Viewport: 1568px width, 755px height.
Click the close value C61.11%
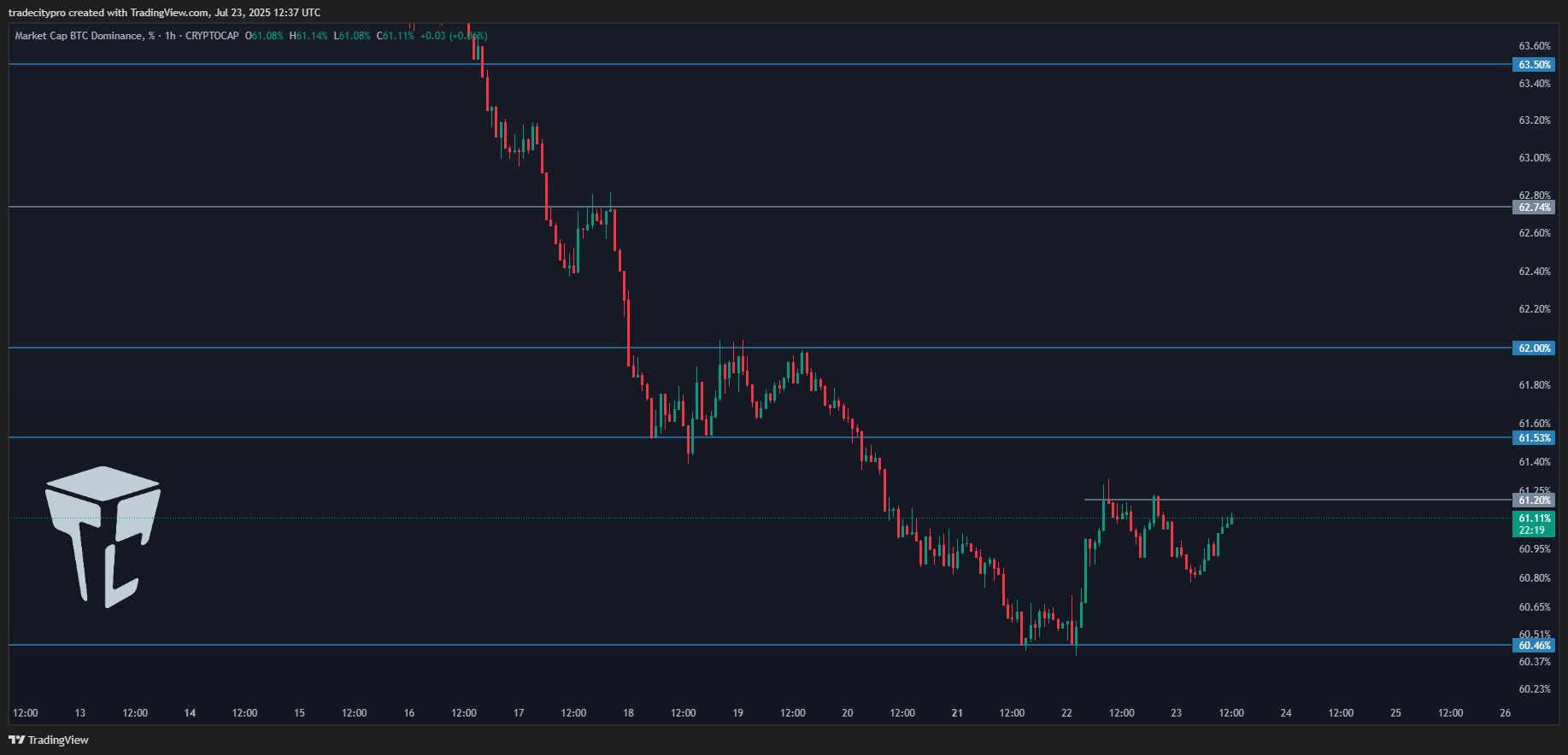(396, 36)
